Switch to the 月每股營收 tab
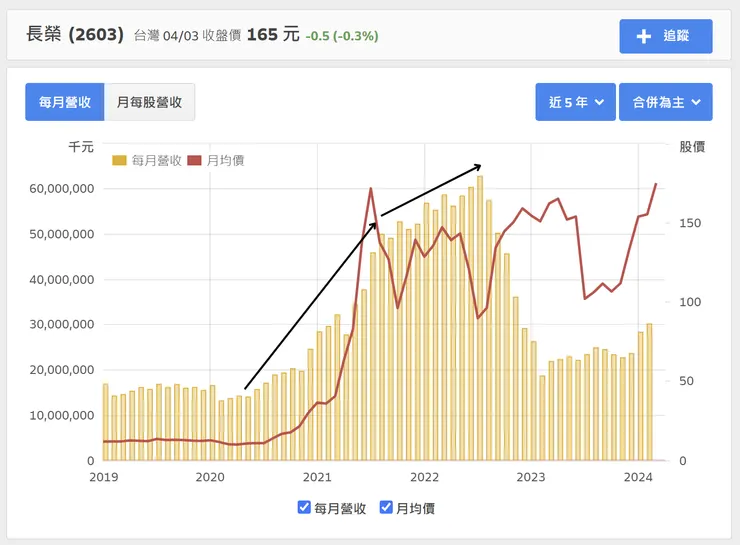This screenshot has width=740, height=545. click(x=149, y=102)
